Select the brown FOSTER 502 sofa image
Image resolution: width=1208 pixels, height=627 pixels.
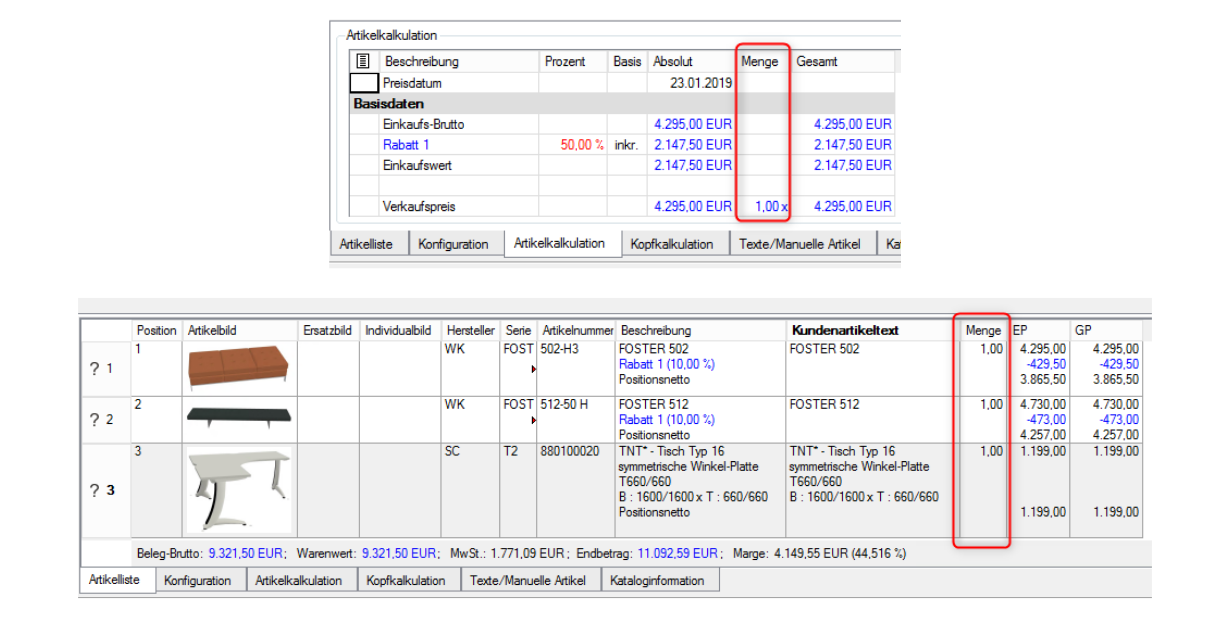[238, 368]
